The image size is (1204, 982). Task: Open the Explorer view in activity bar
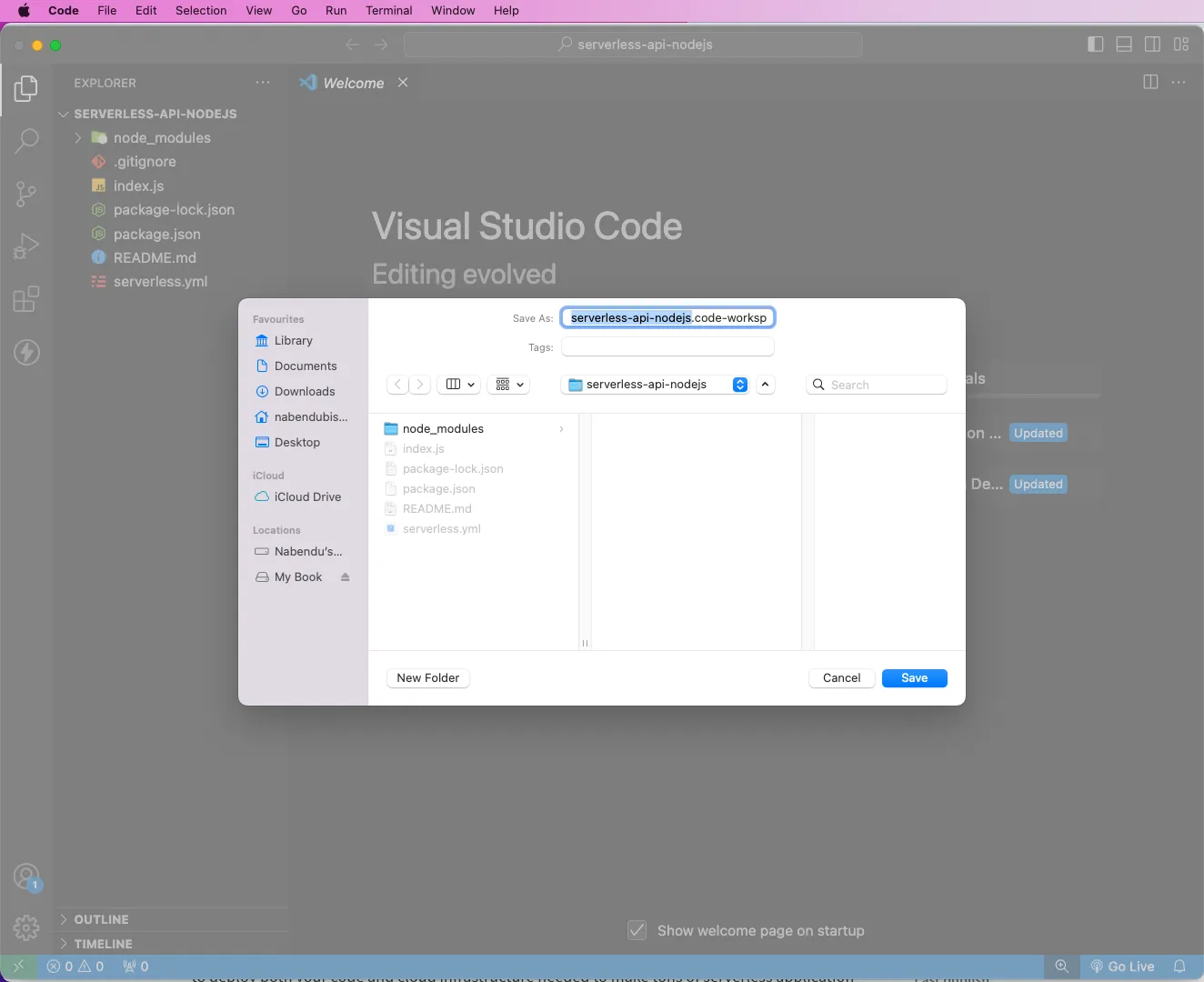pos(26,88)
